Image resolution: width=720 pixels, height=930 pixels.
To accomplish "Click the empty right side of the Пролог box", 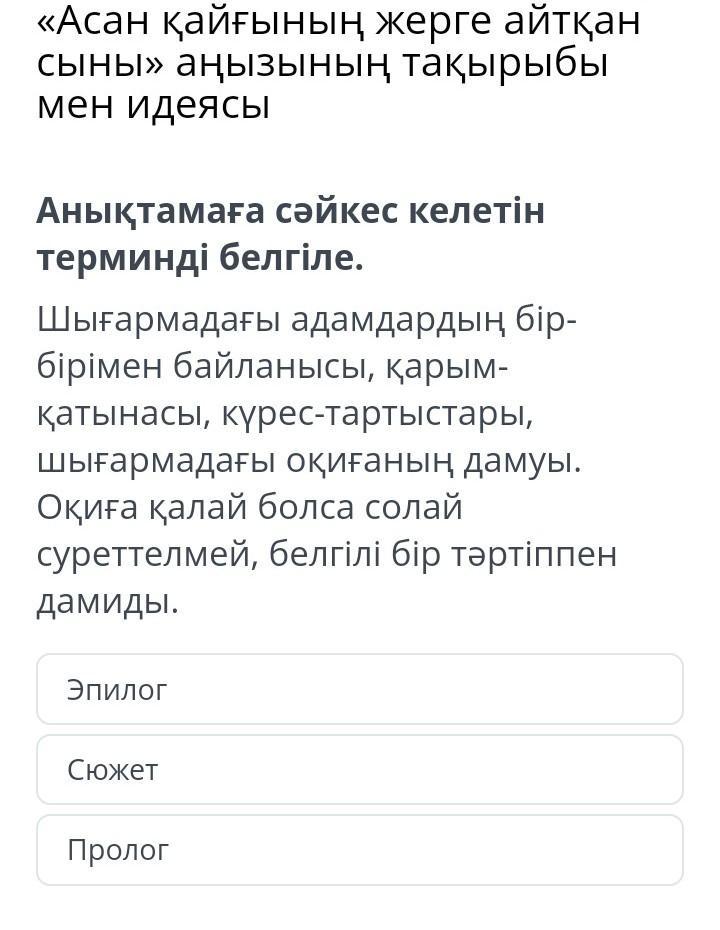I will point(560,850).
